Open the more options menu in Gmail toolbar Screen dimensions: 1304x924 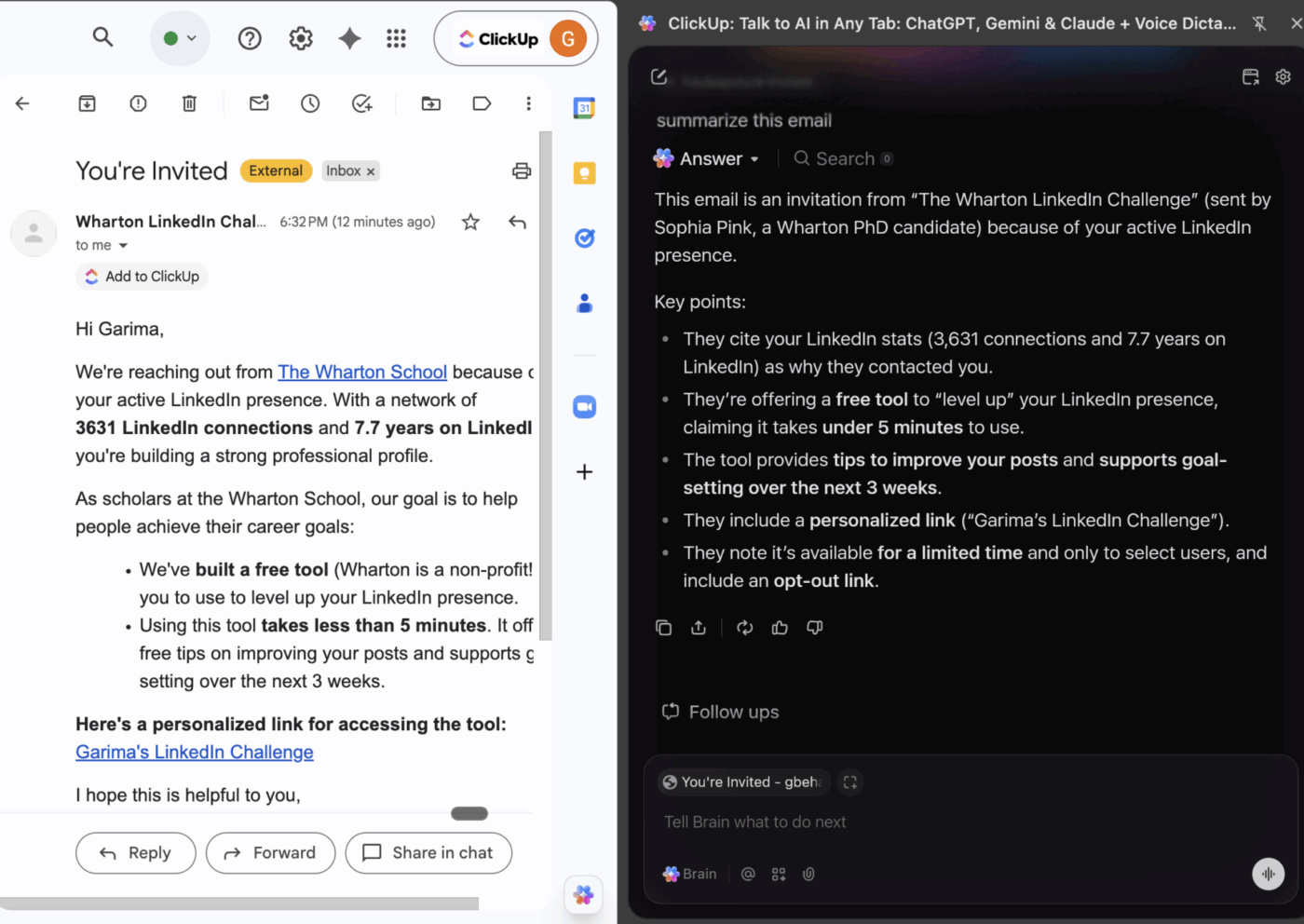tap(528, 103)
